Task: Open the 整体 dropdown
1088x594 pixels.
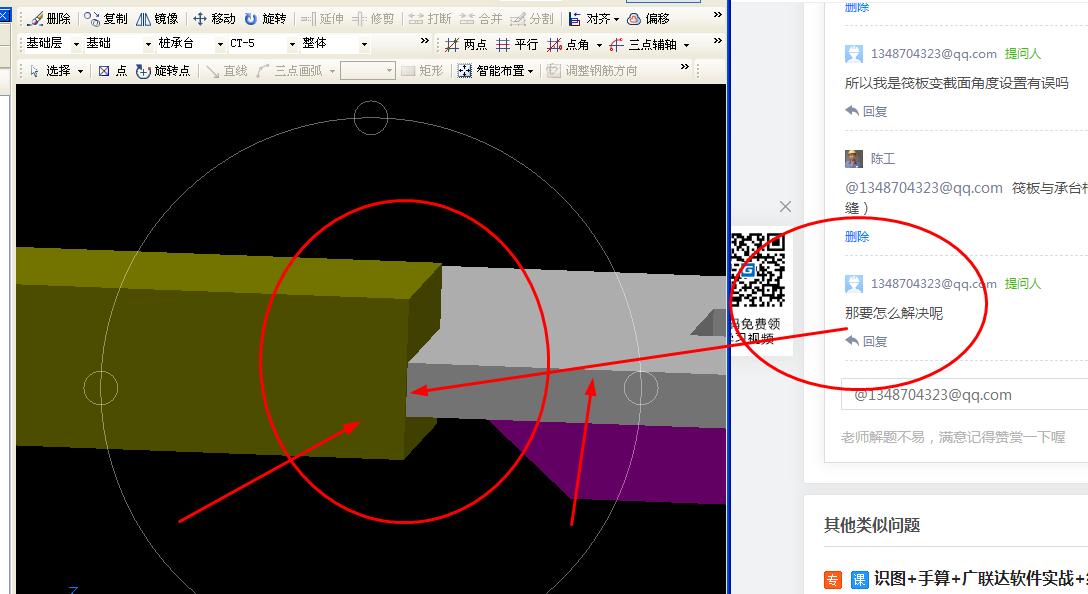Action: [x=334, y=44]
